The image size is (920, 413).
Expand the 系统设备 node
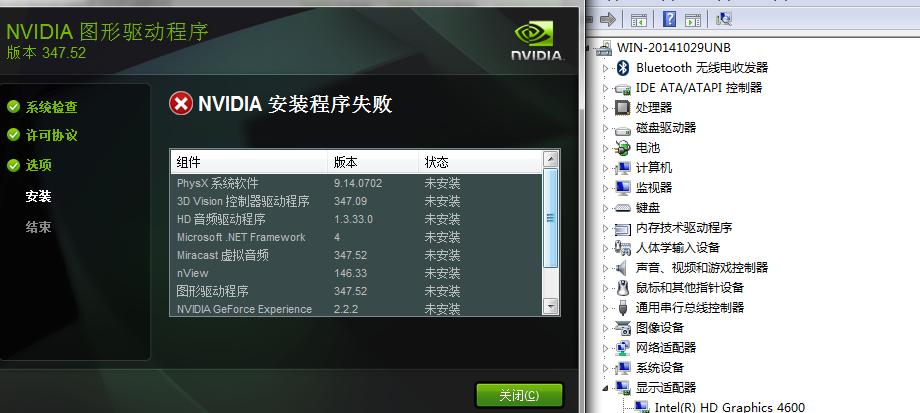click(606, 368)
